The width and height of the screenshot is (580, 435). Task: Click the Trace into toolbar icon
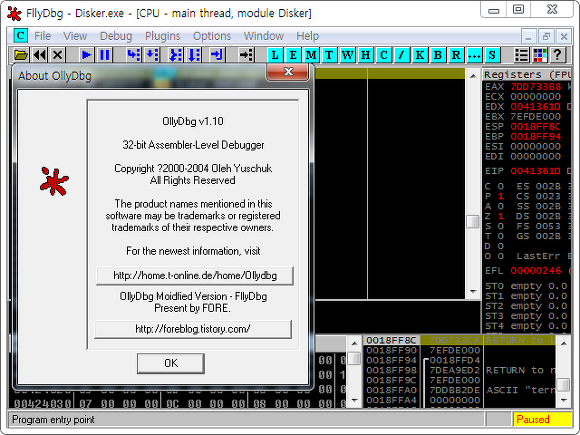[176, 55]
